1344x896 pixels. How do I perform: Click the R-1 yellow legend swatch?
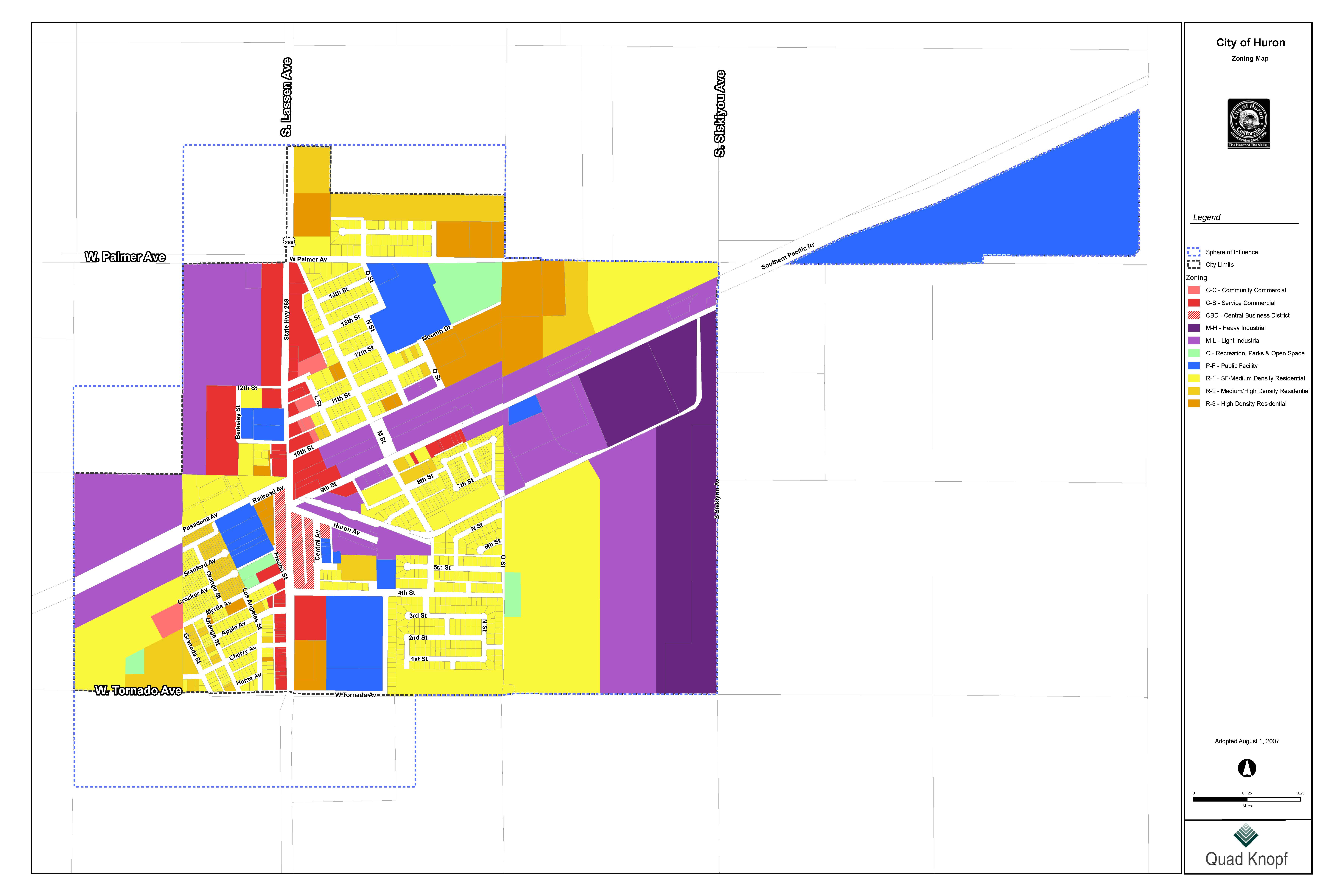1194,378
